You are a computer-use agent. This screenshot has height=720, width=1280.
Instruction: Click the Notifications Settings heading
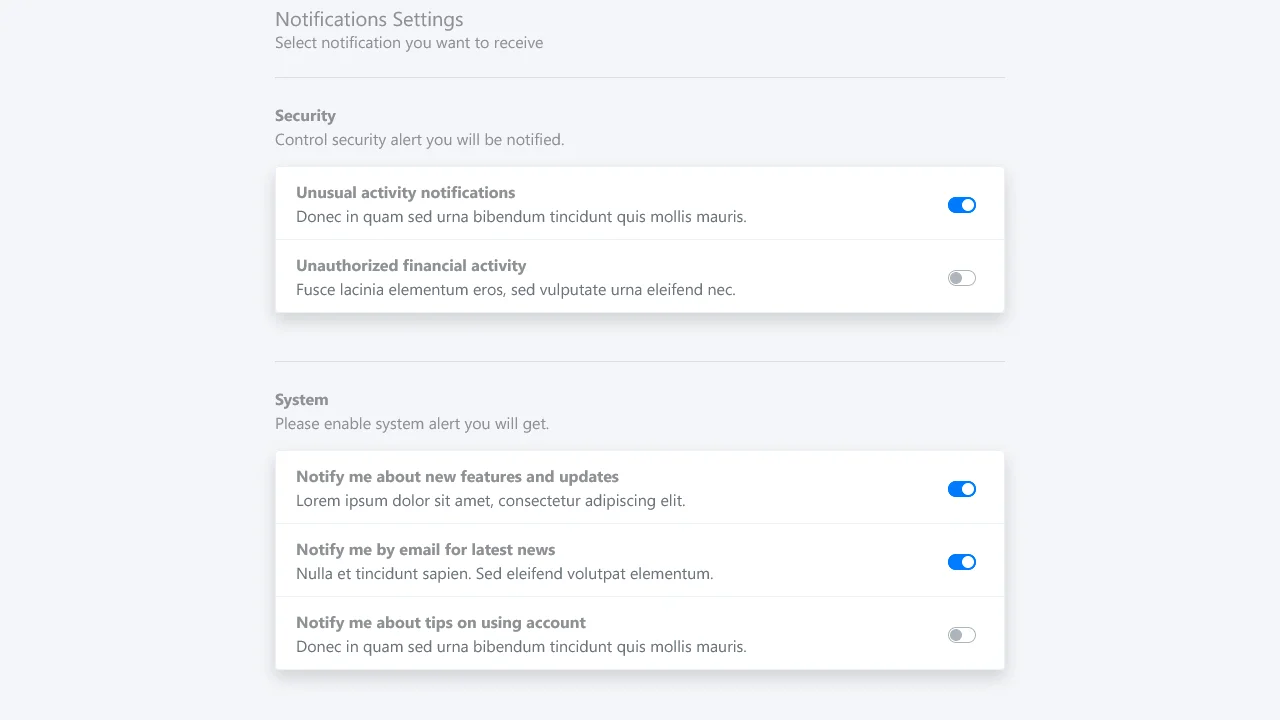(x=368, y=19)
